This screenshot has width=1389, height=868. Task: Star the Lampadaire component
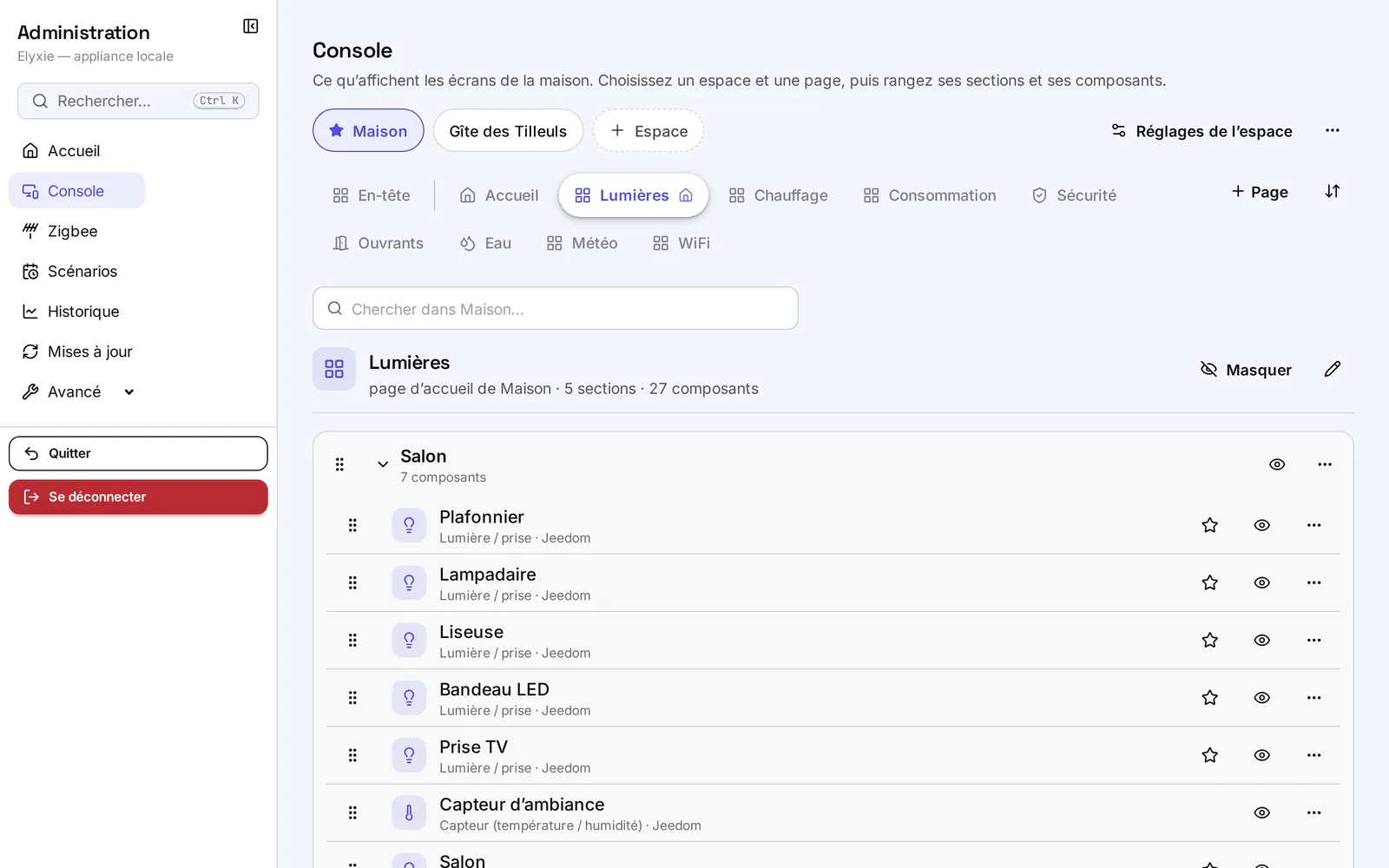[1209, 582]
